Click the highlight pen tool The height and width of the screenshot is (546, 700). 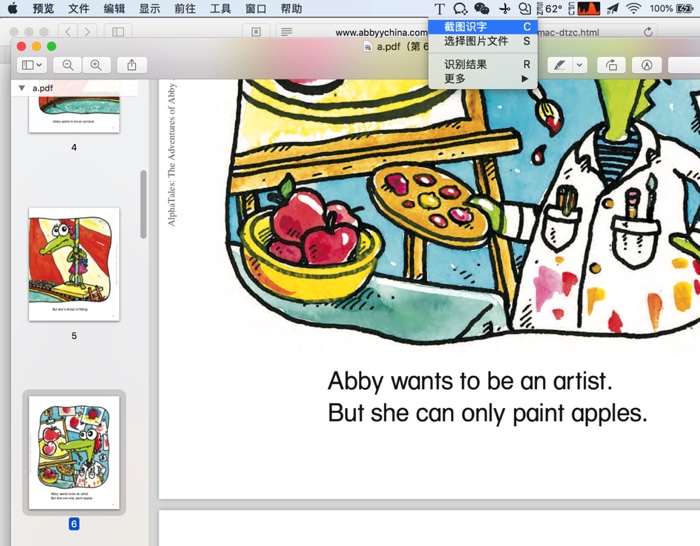coord(559,65)
